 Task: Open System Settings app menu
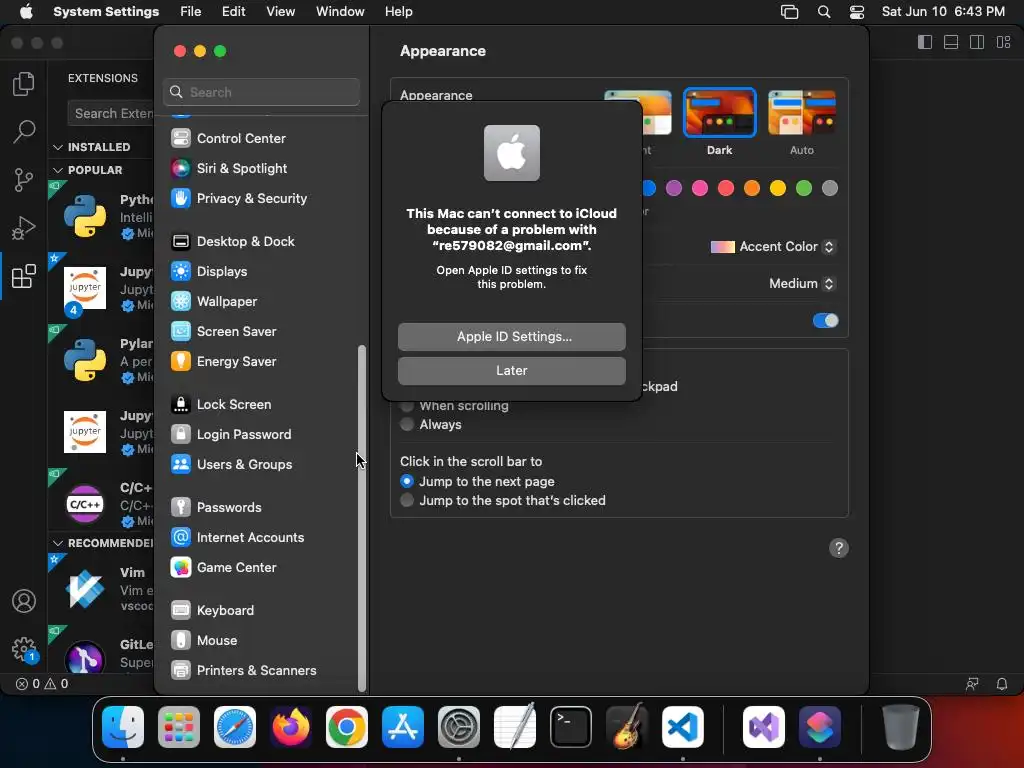pos(106,12)
